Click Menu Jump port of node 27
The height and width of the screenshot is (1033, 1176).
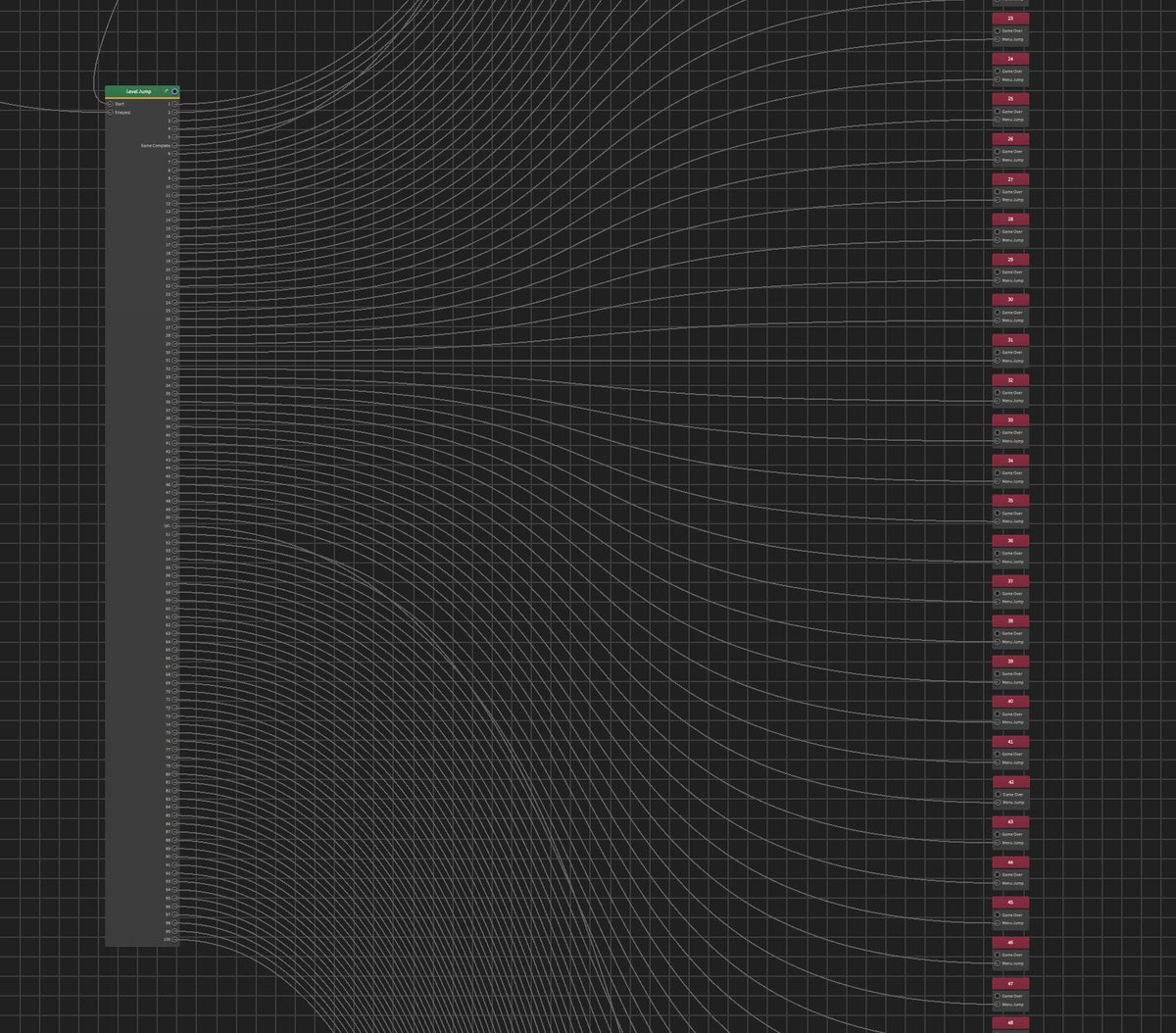click(998, 200)
